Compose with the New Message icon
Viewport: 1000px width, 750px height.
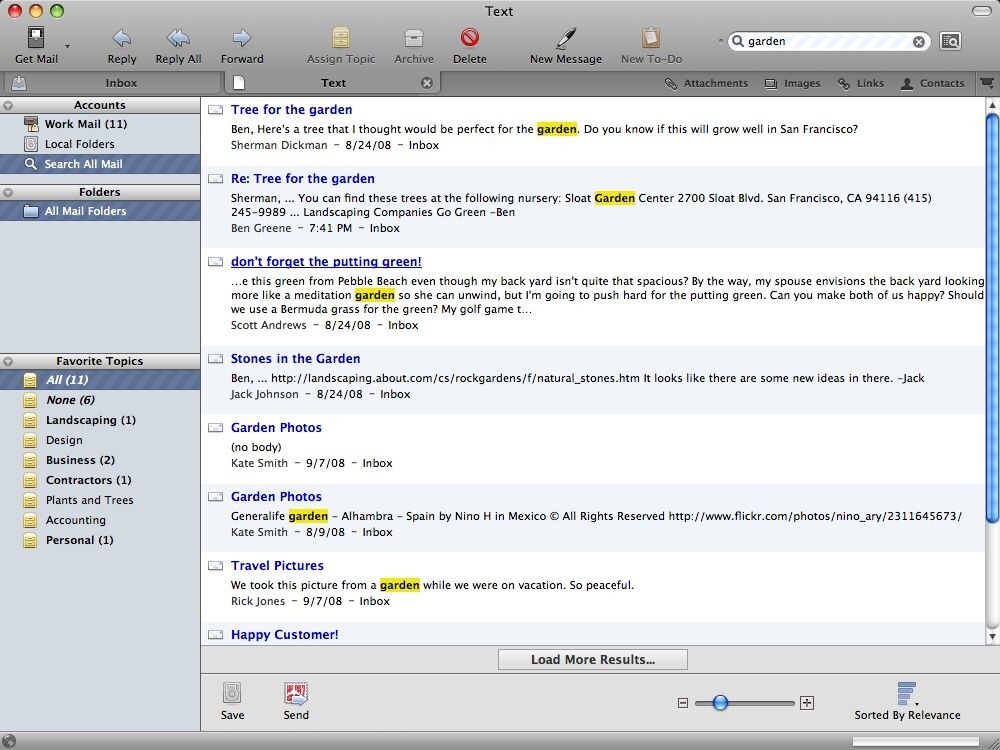566,39
